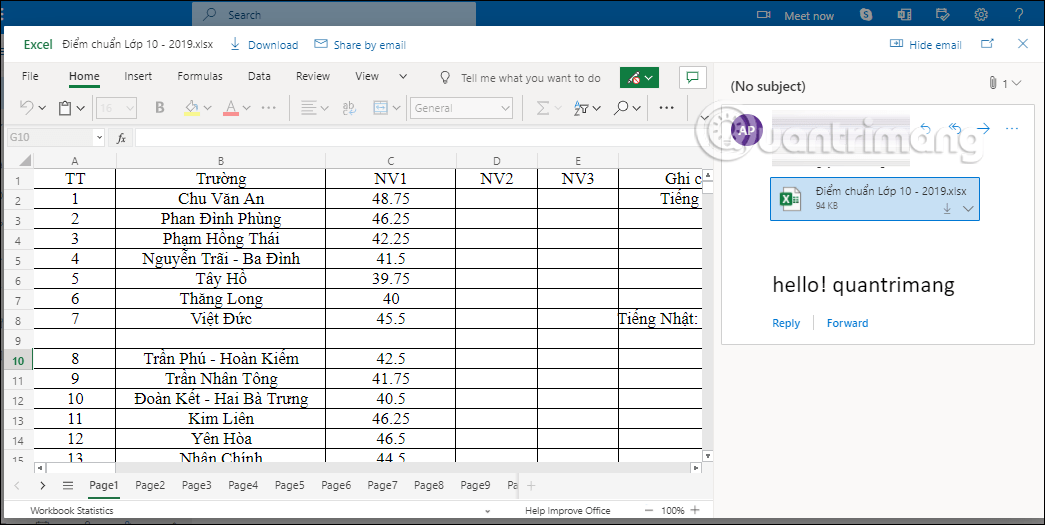Screen dimensions: 1045x525
Task: Open attachment options chevron on xlsx file
Action: [968, 209]
